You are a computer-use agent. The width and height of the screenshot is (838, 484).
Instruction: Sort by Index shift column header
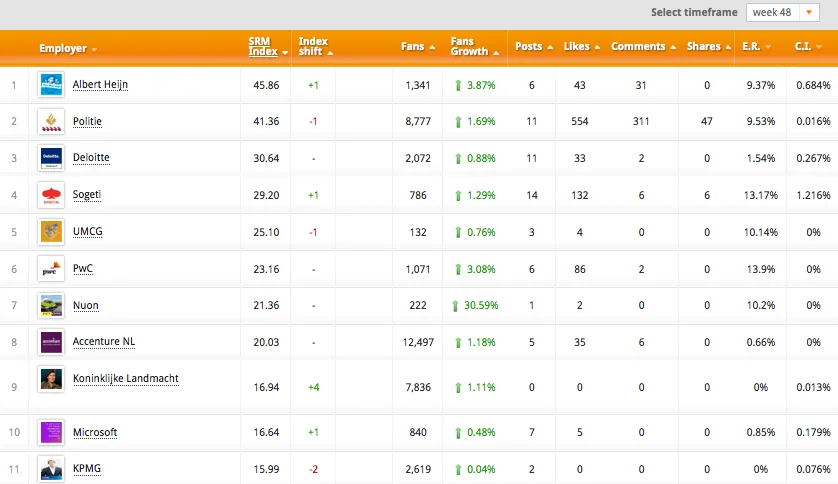coord(315,46)
